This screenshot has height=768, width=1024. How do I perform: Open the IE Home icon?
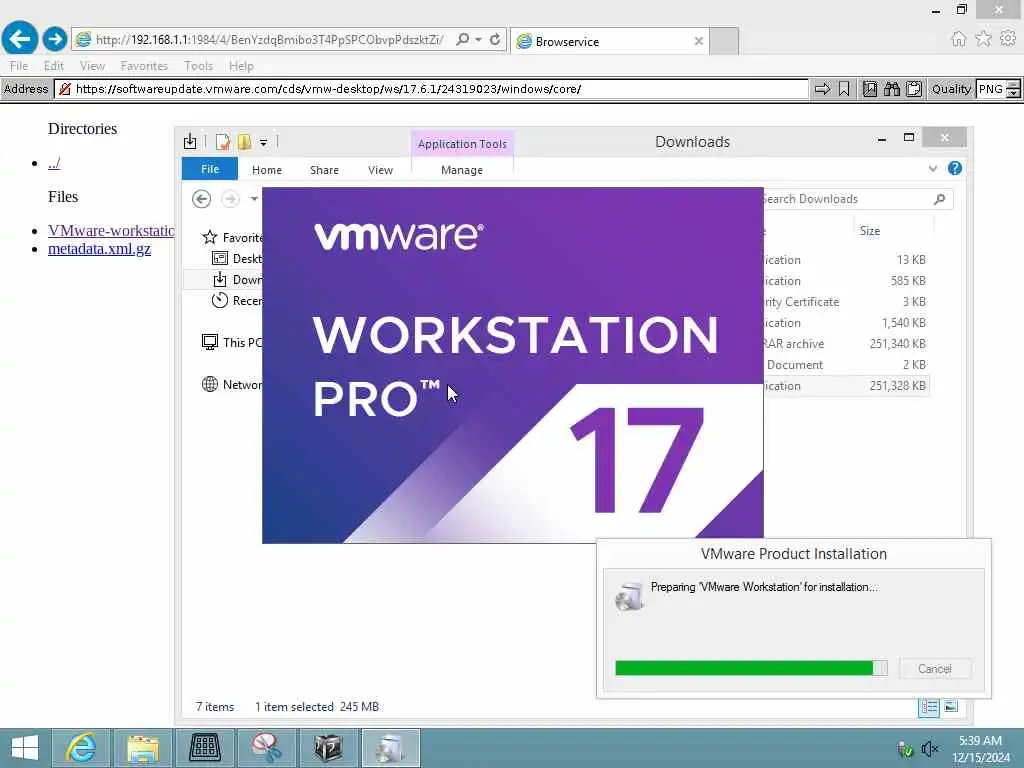point(958,39)
